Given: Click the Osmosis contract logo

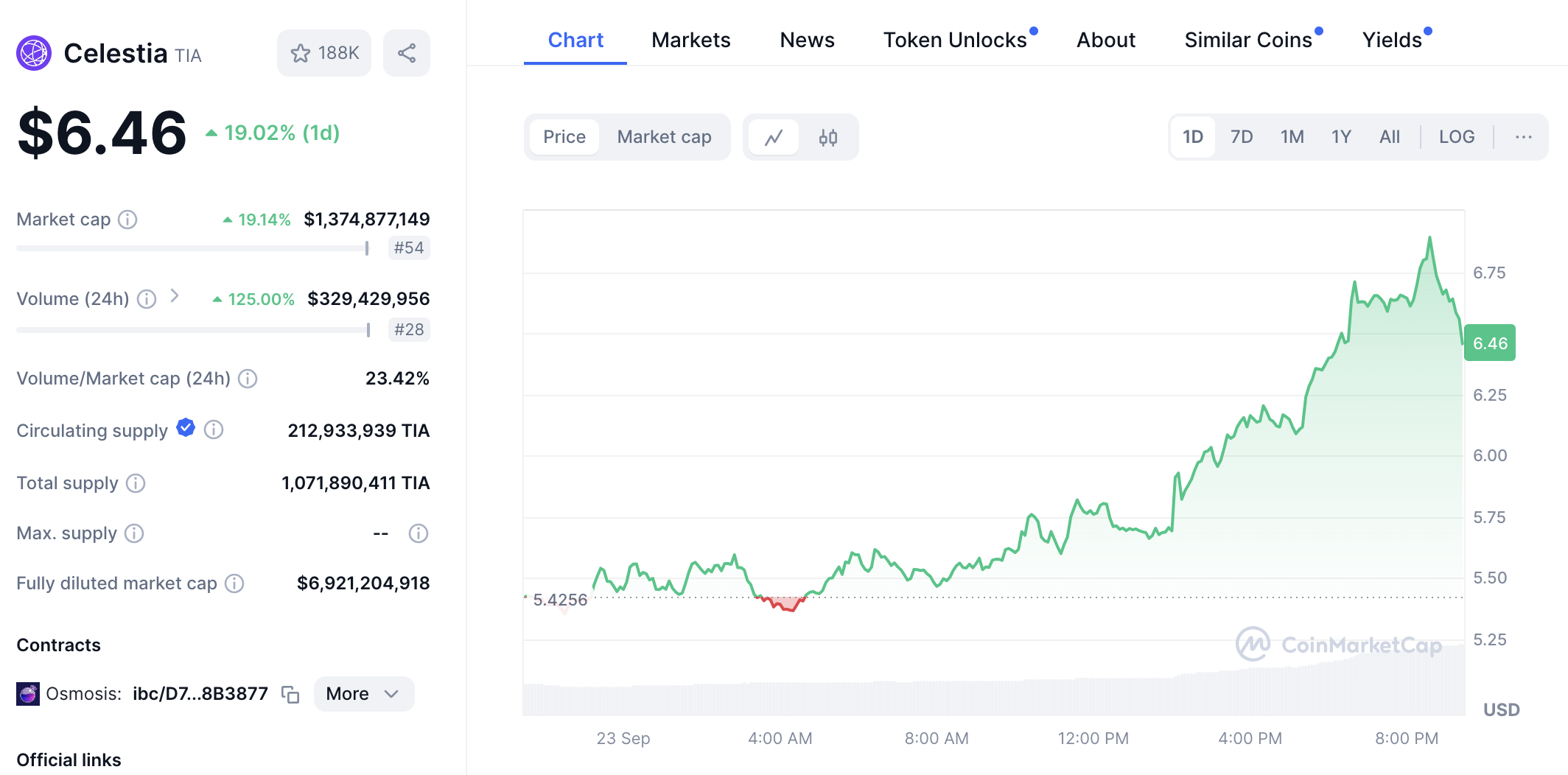Looking at the screenshot, I should [28, 694].
